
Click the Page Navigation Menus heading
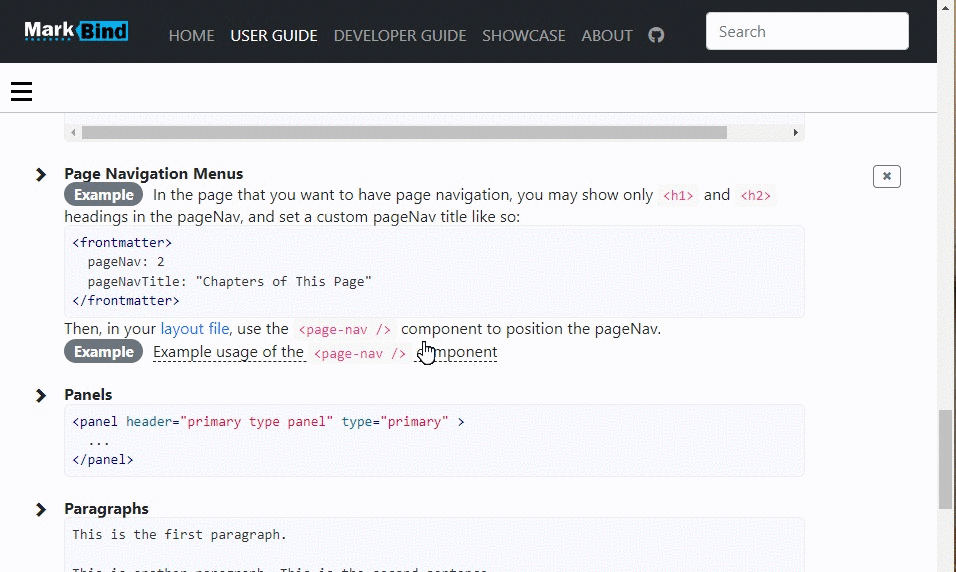tap(154, 174)
